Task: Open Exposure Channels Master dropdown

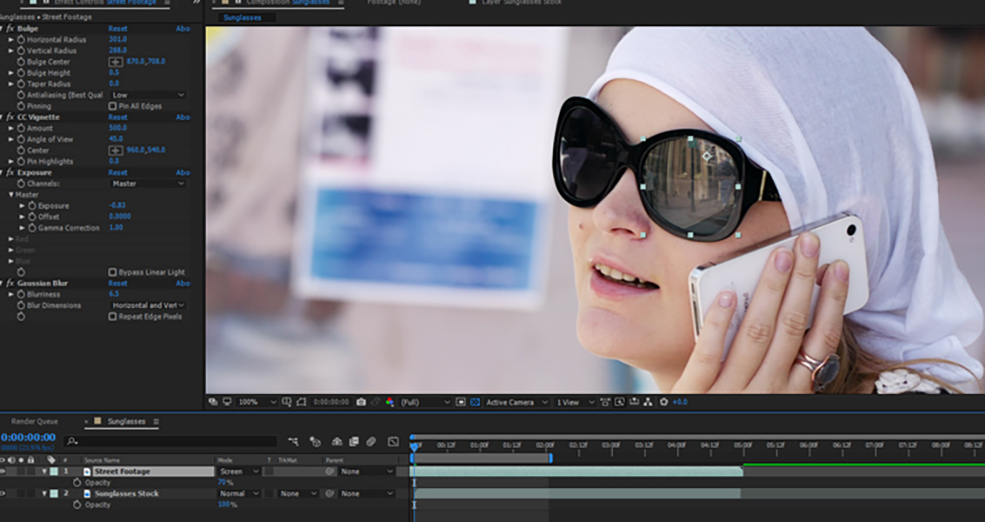Action: 148,183
